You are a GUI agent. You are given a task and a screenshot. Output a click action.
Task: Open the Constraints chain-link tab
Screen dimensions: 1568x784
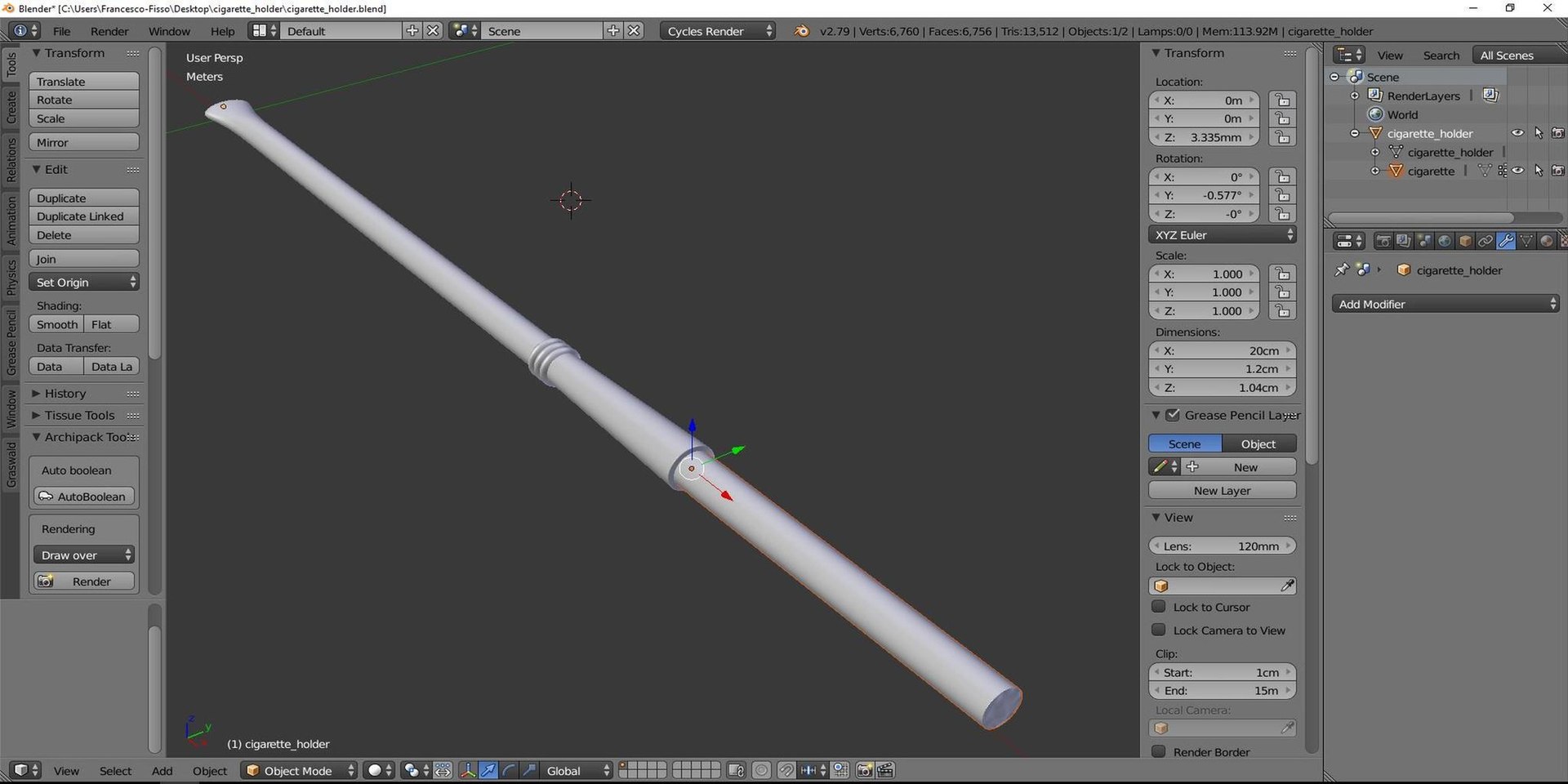pyautogui.click(x=1485, y=241)
